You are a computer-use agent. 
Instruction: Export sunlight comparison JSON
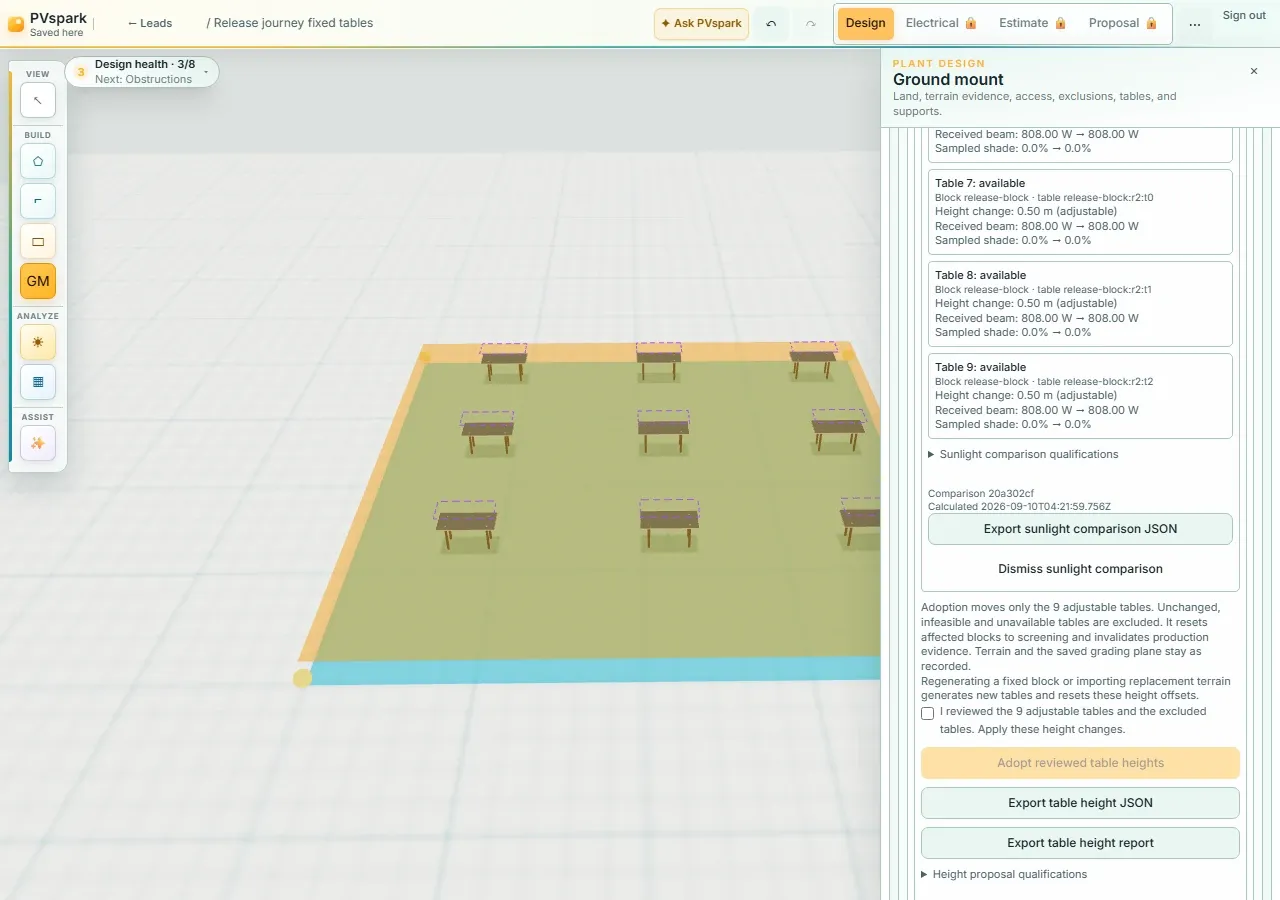coord(1080,529)
